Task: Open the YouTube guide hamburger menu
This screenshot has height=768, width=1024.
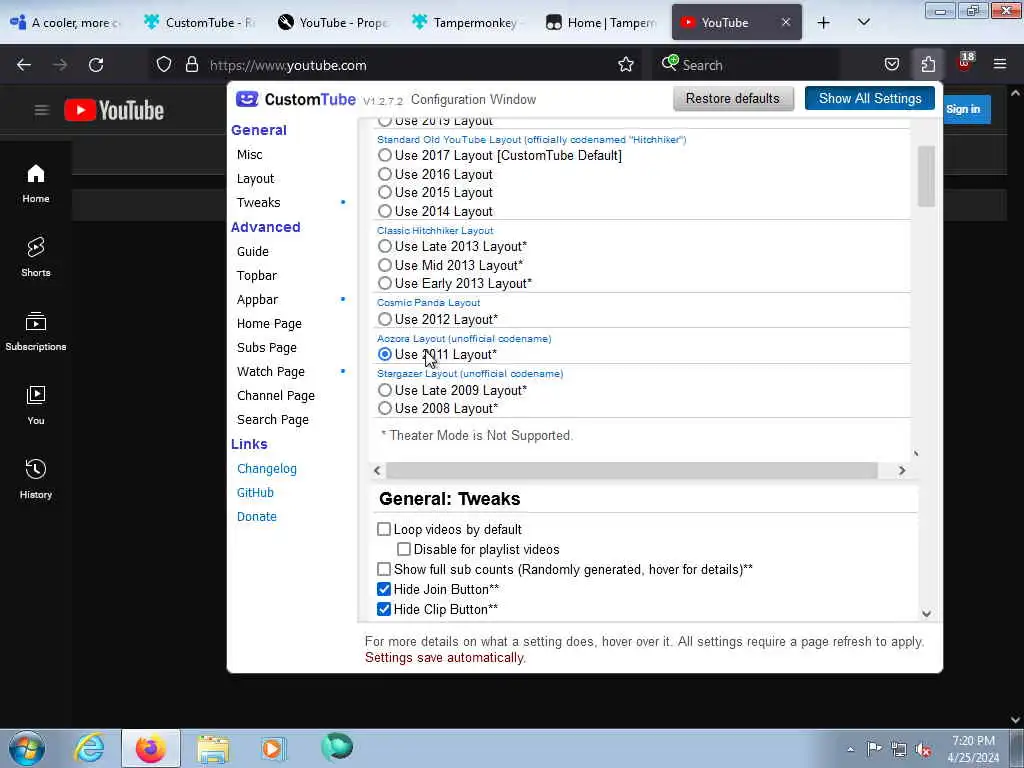Action: [42, 110]
